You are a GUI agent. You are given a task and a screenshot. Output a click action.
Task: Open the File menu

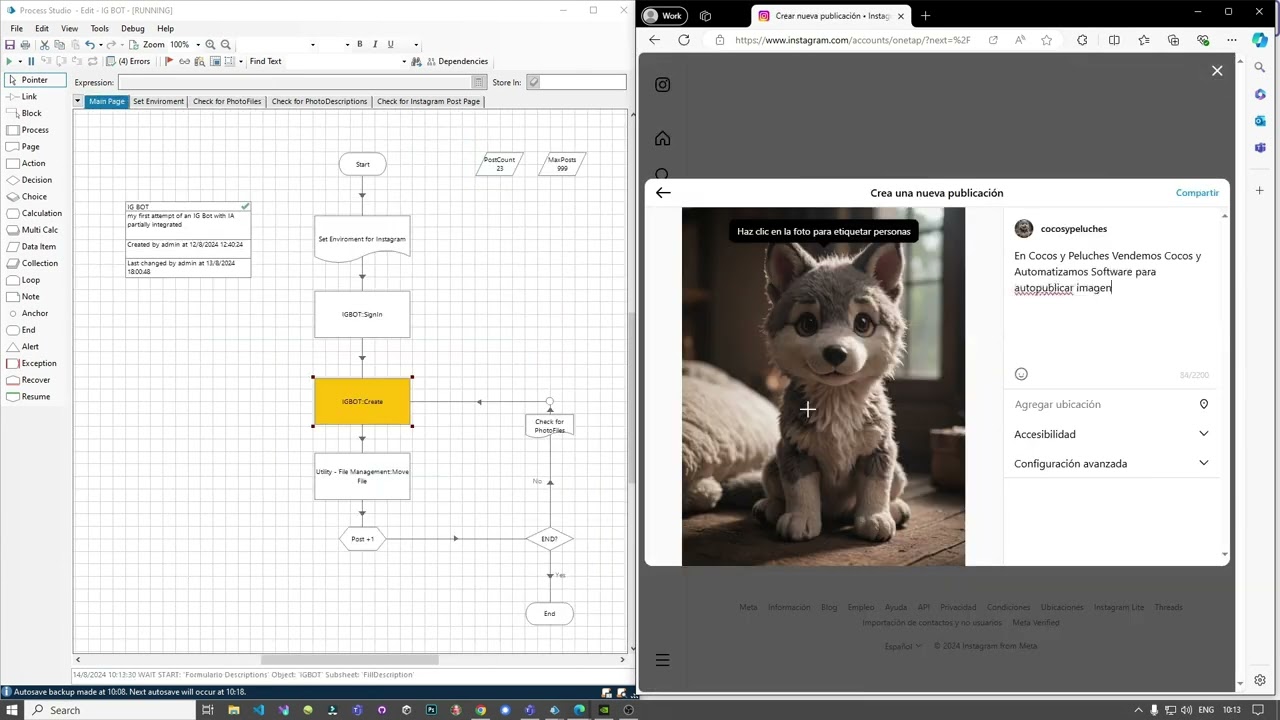point(17,29)
